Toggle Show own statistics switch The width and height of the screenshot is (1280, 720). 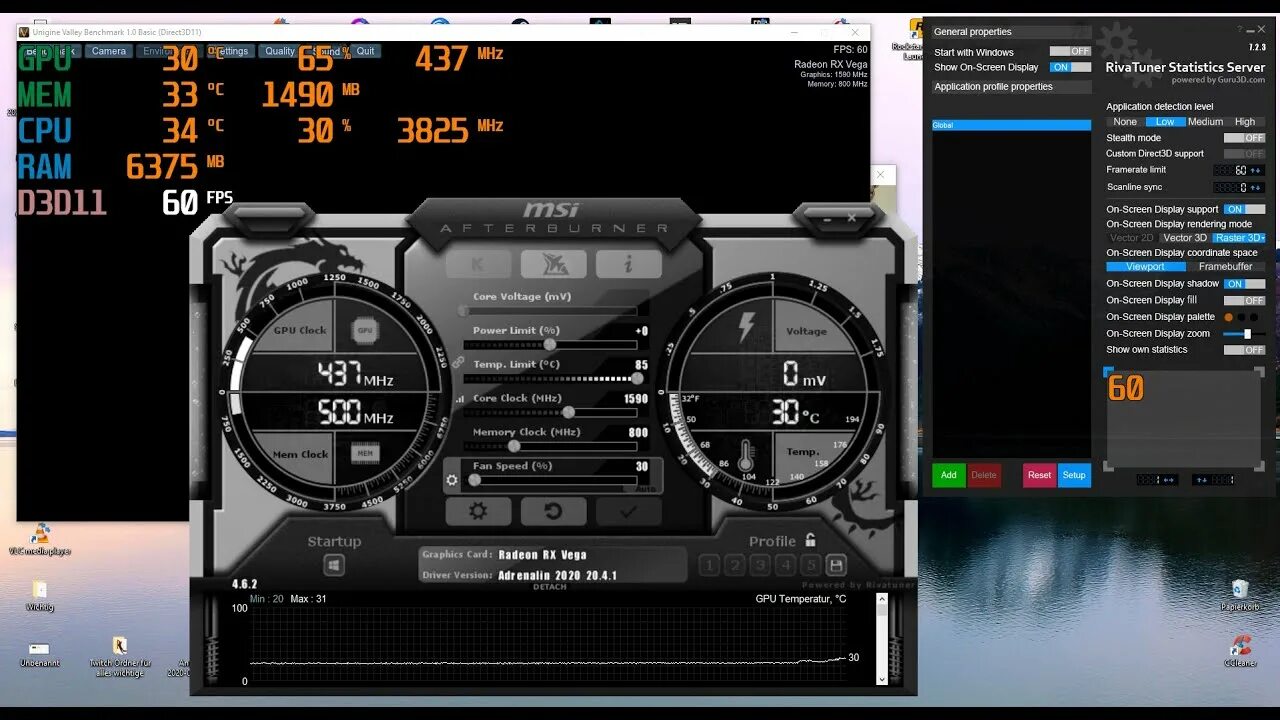1244,350
